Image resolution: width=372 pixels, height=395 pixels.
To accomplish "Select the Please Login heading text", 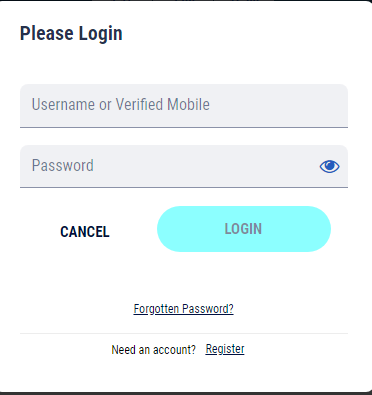I will [71, 34].
